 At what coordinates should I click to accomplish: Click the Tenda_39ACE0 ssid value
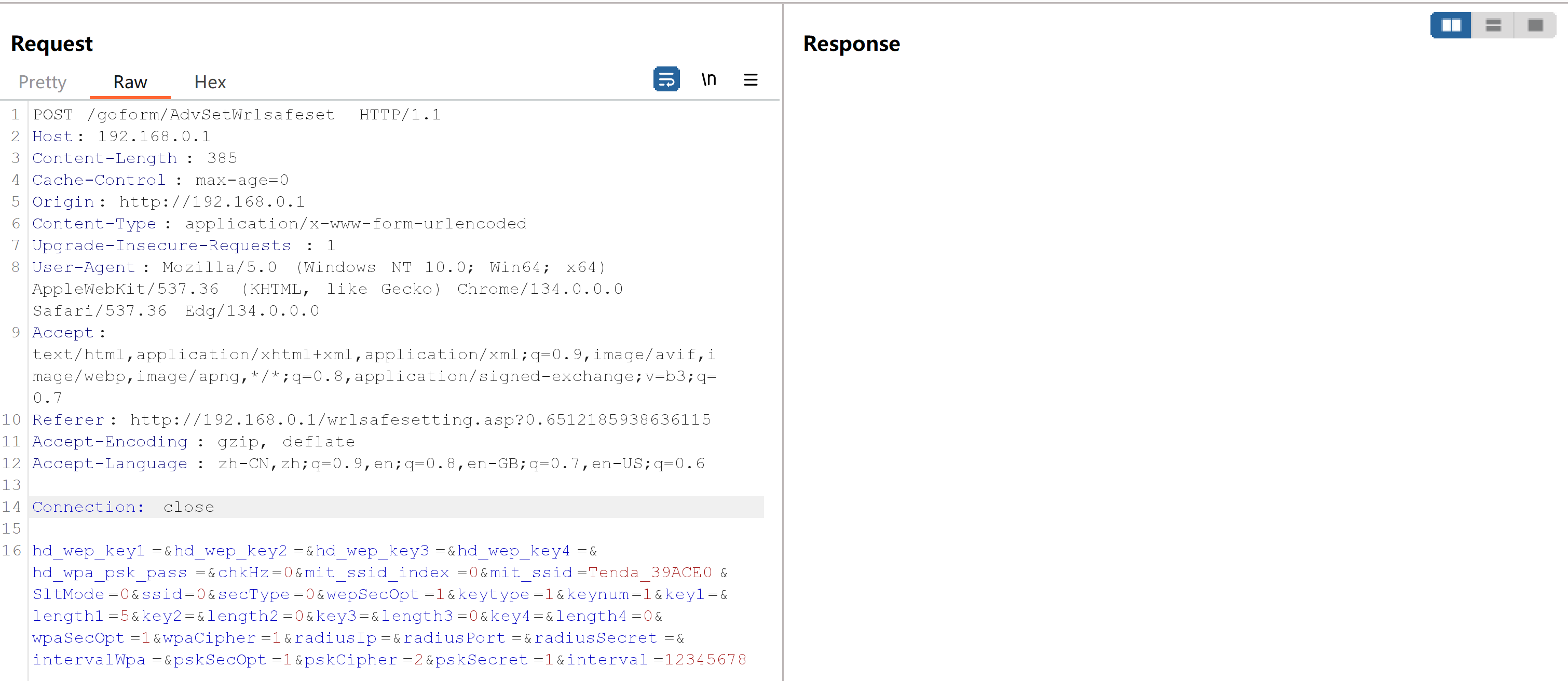(649, 573)
